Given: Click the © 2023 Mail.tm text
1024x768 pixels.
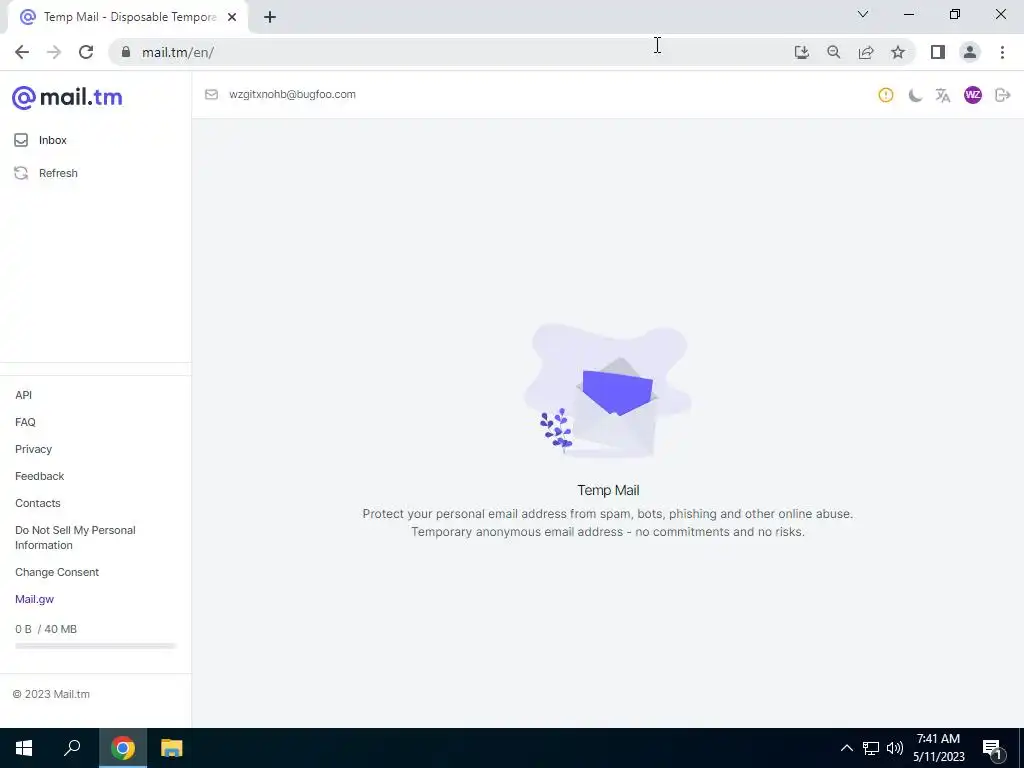Looking at the screenshot, I should coord(52,694).
